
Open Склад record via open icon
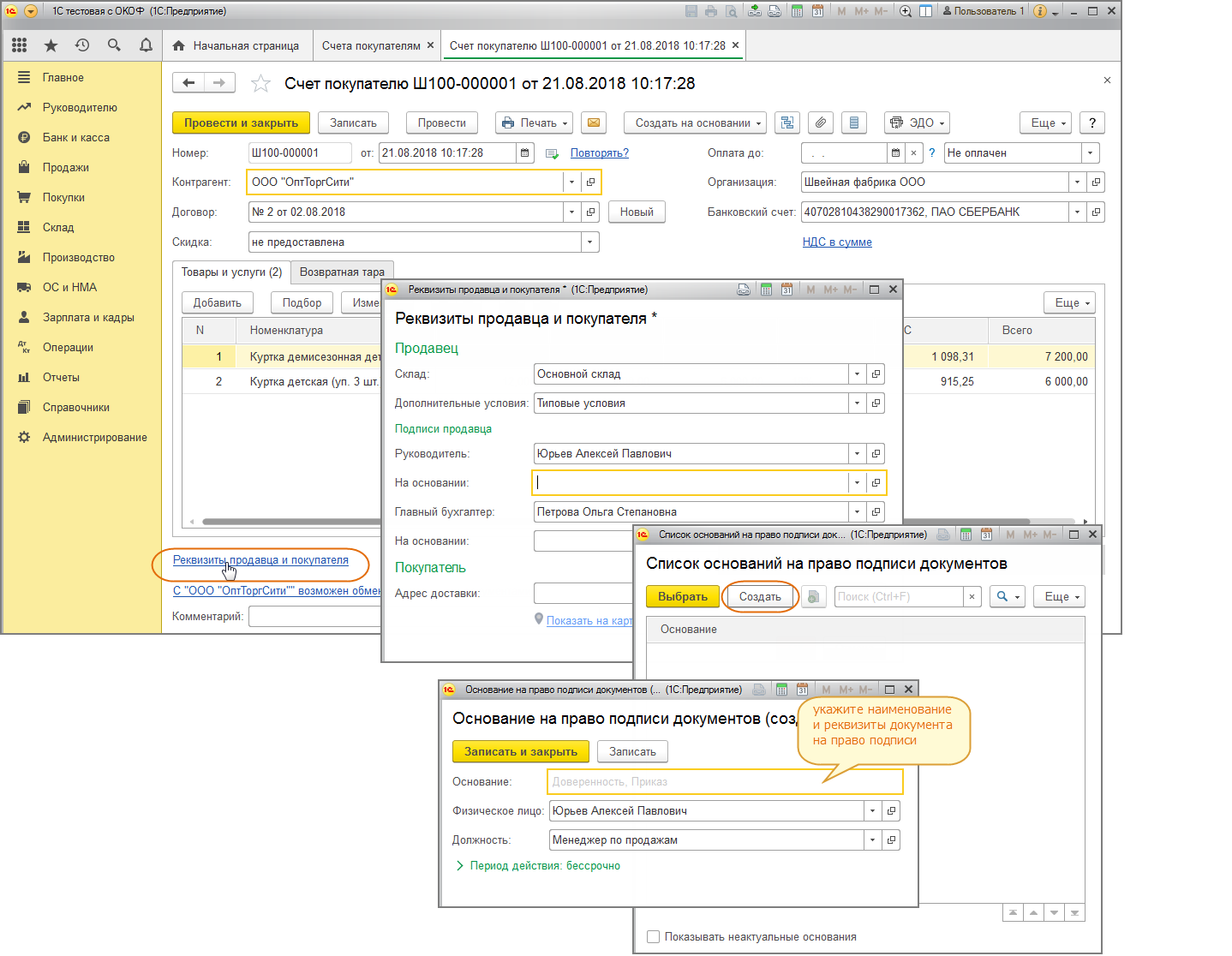tap(876, 373)
